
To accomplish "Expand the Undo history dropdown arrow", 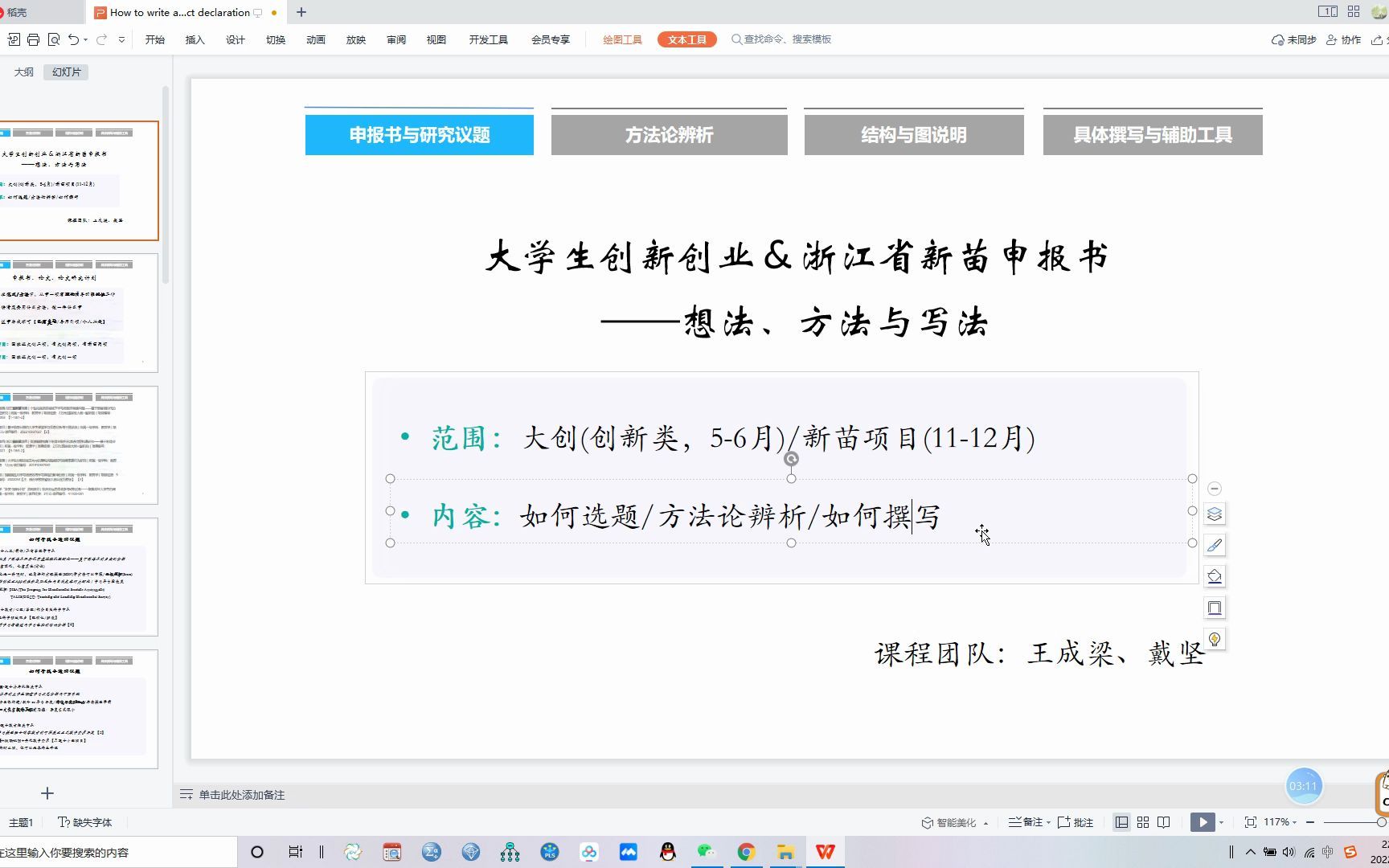I will 86,39.
